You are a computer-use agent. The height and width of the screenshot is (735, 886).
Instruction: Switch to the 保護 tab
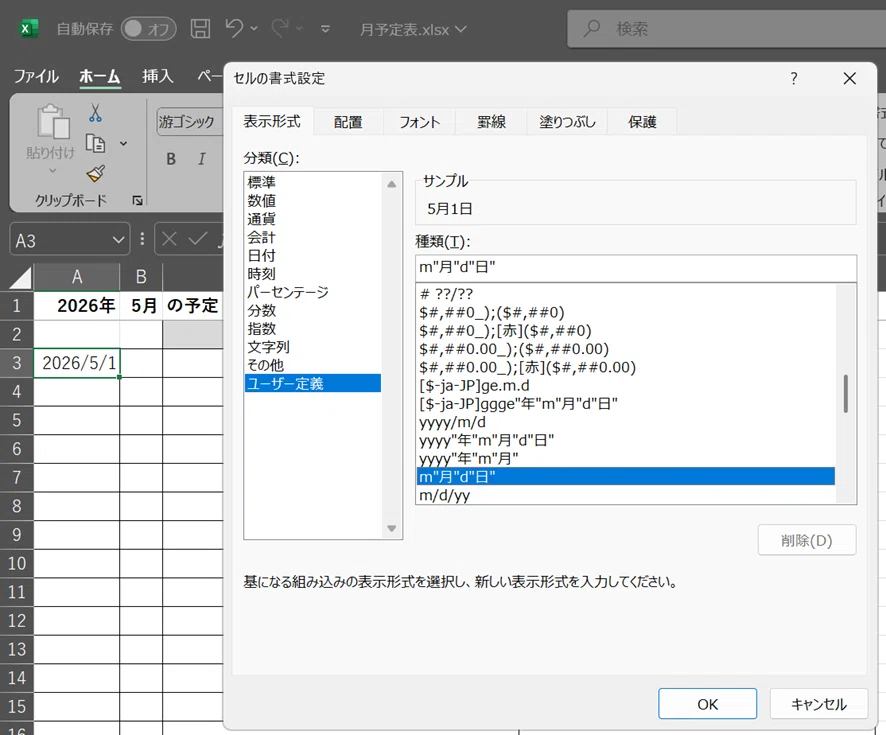tap(642, 122)
